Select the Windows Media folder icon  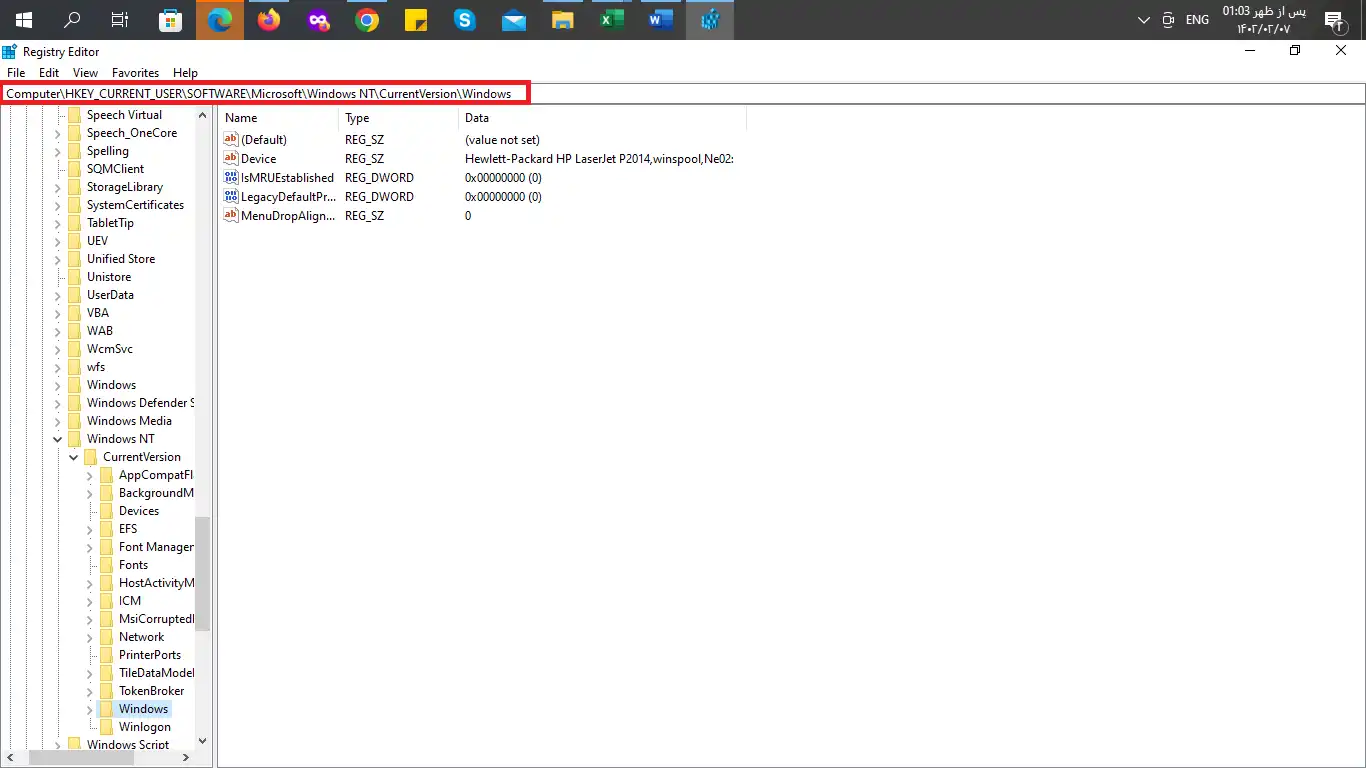click(74, 421)
